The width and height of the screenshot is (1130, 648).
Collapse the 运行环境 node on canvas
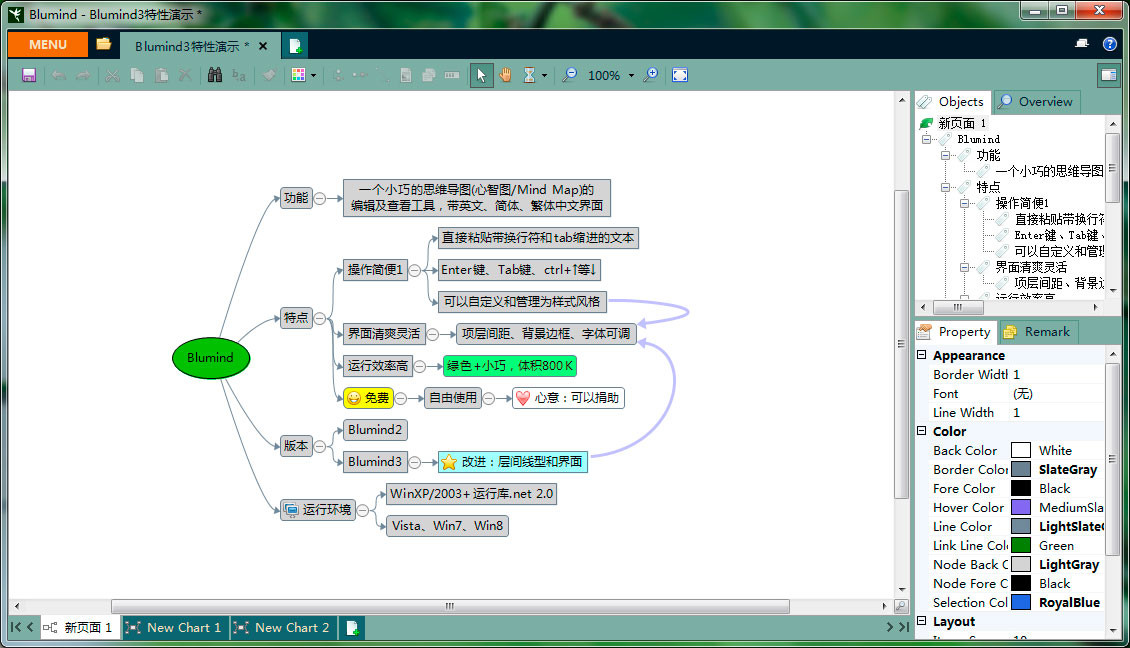coord(363,510)
